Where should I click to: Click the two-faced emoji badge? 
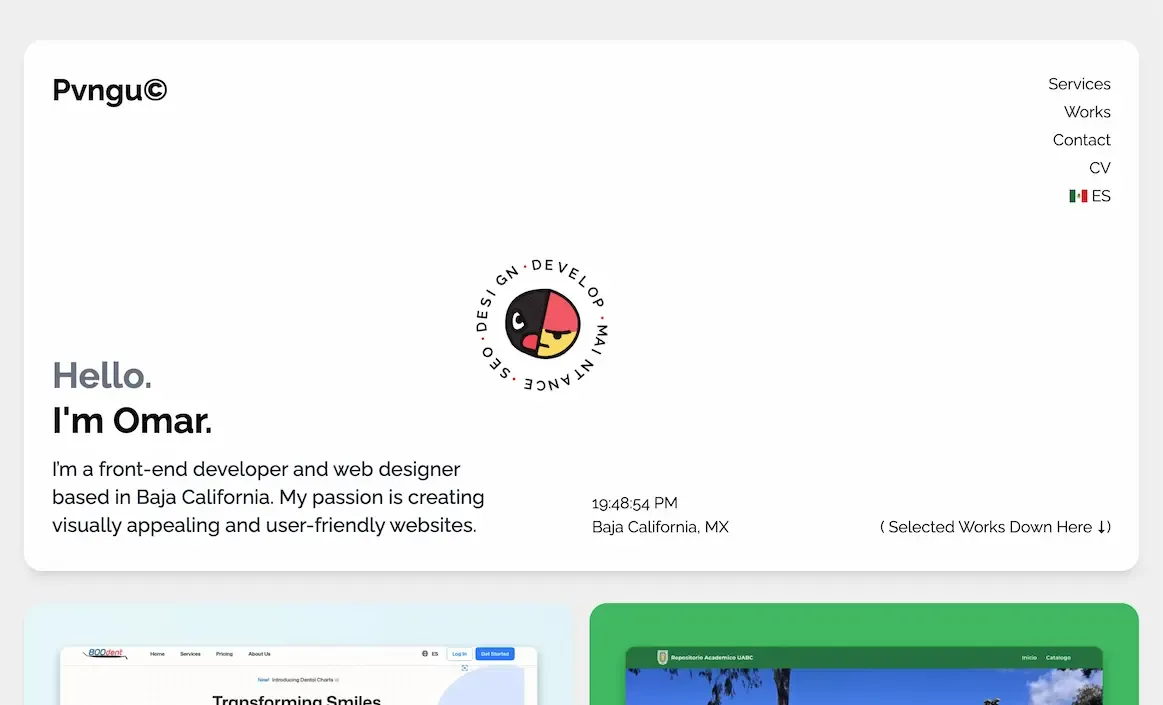[542, 324]
